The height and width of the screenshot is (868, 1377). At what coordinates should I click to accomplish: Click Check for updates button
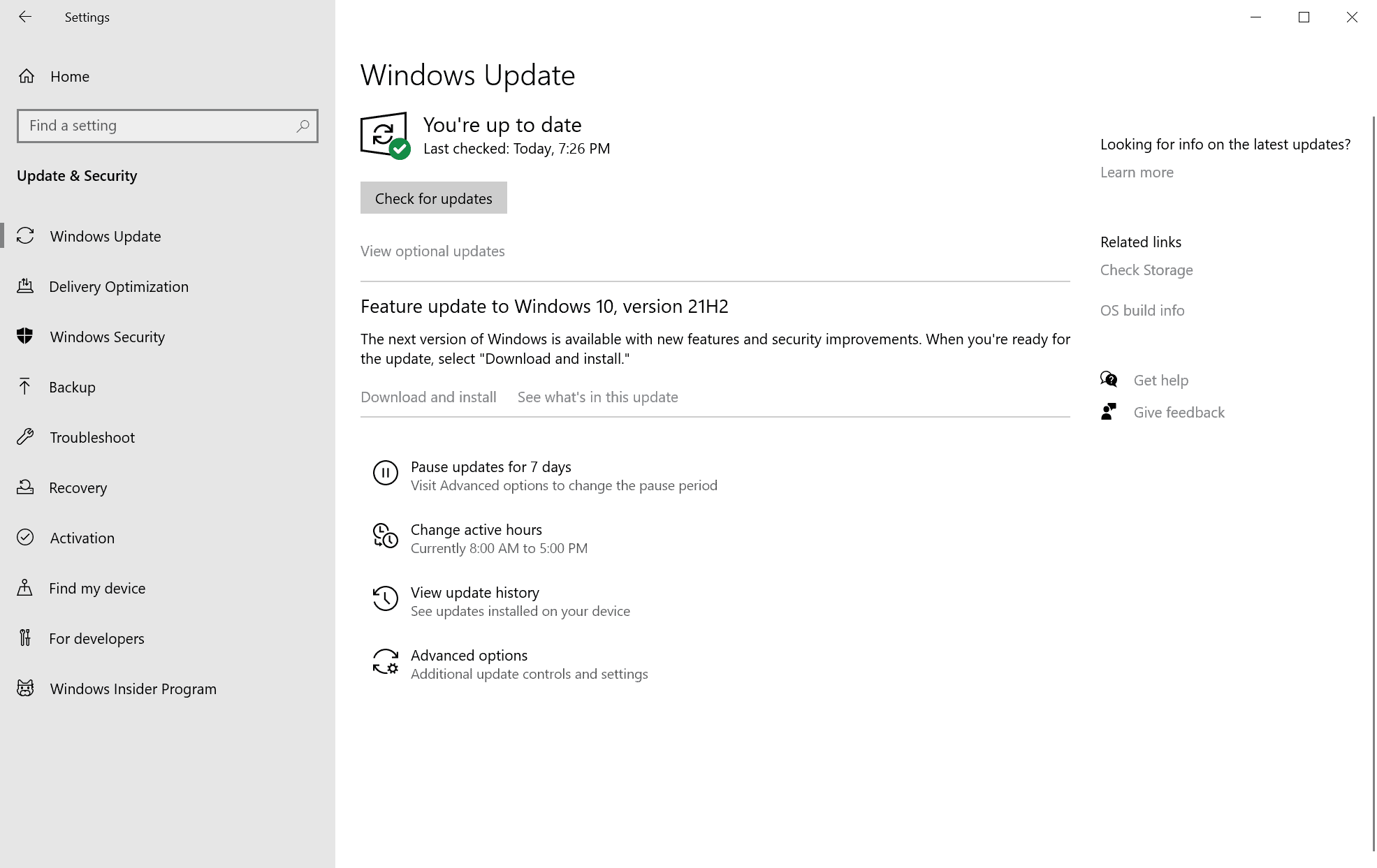[434, 197]
